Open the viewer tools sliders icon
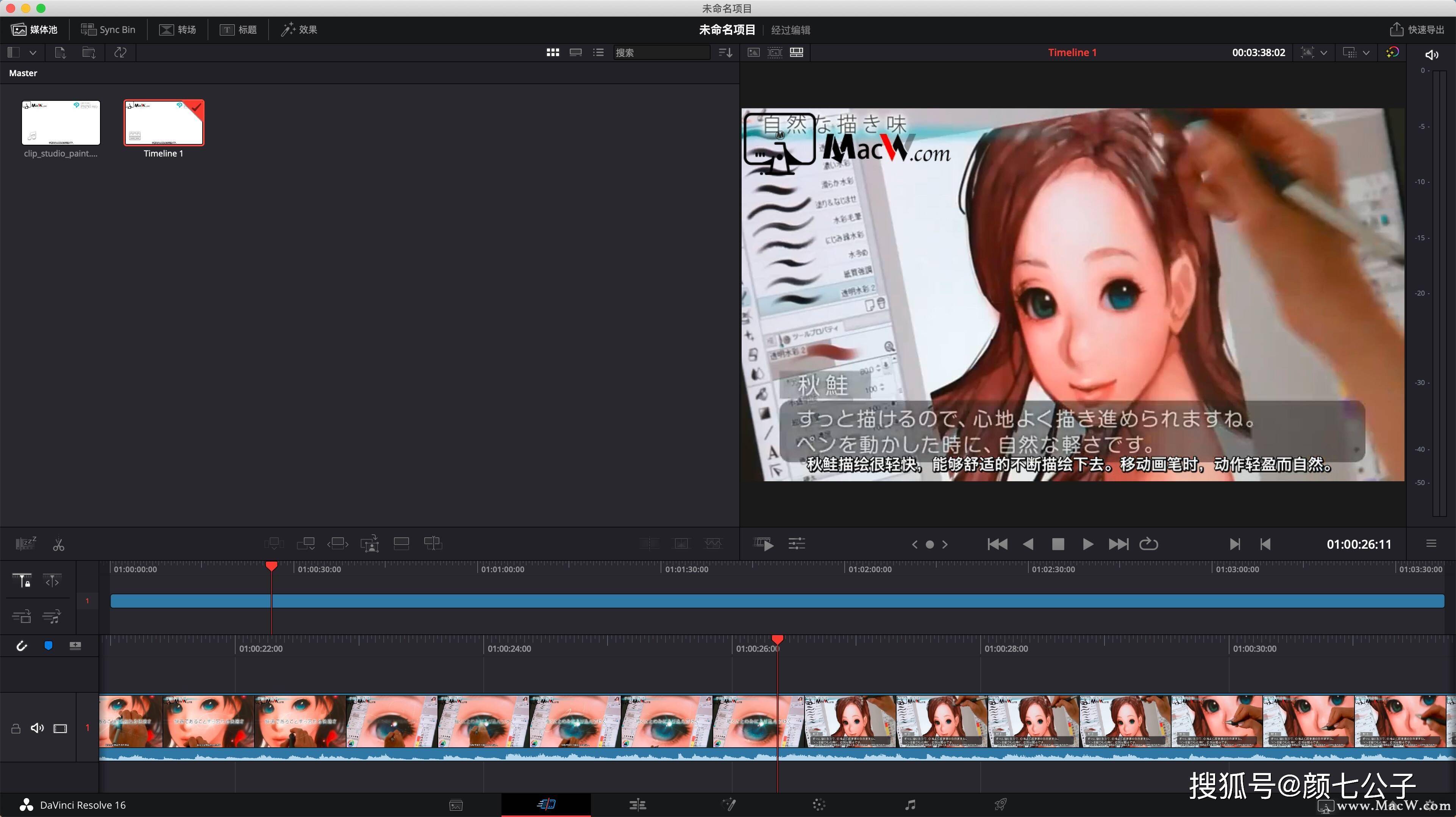Image resolution: width=1456 pixels, height=817 pixels. coord(797,544)
